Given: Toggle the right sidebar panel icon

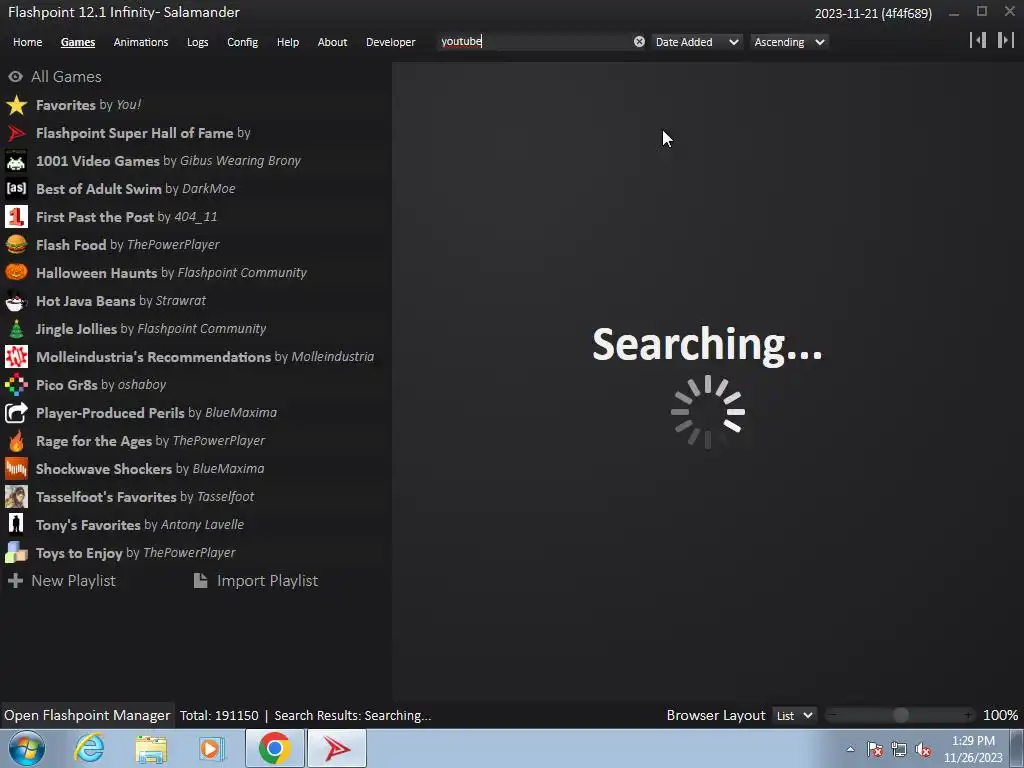Looking at the screenshot, I should 1006,40.
